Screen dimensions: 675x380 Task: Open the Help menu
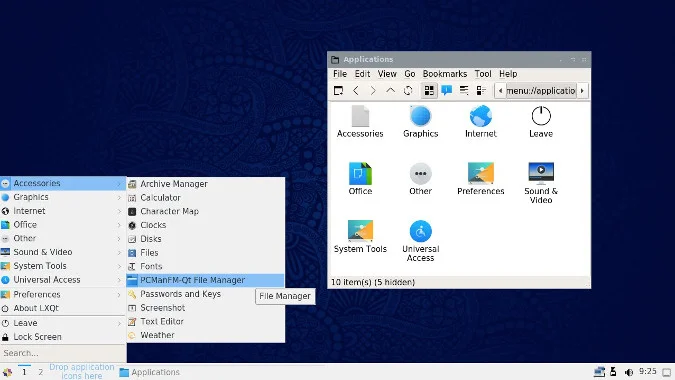pyautogui.click(x=508, y=74)
